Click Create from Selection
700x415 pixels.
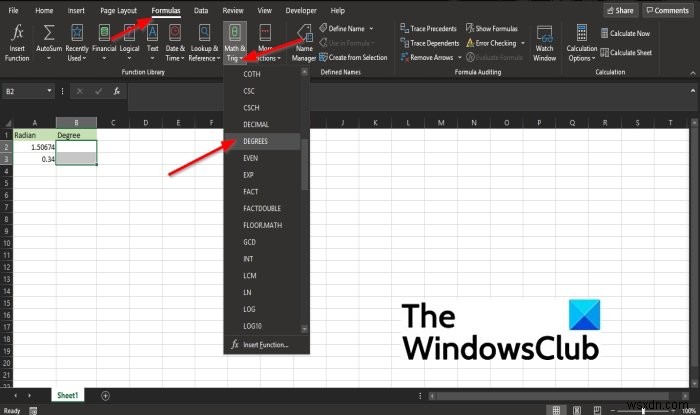click(353, 58)
